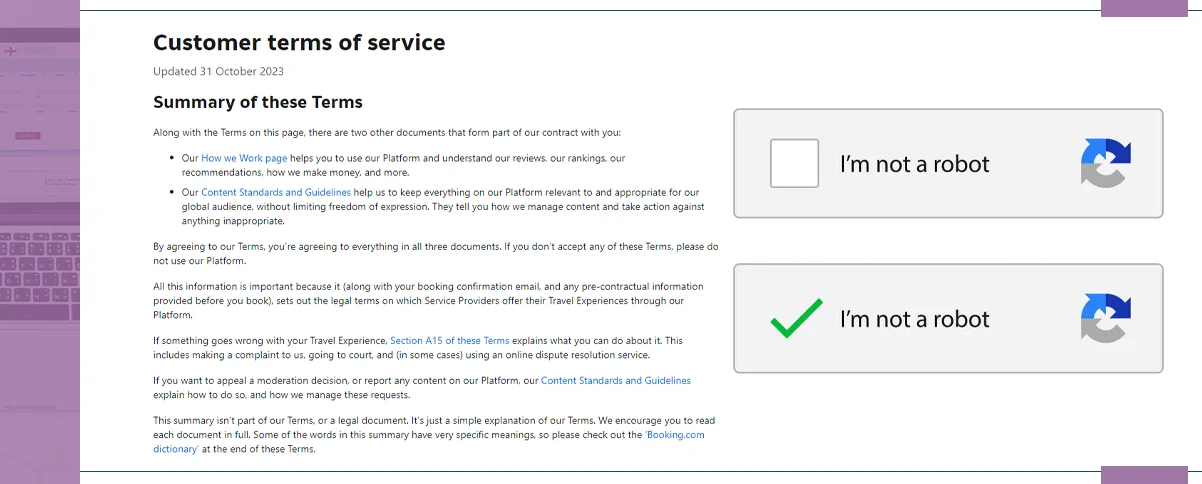Click "I'm not a robot" label beside empty checkbox
1202x484 pixels.
(914, 164)
